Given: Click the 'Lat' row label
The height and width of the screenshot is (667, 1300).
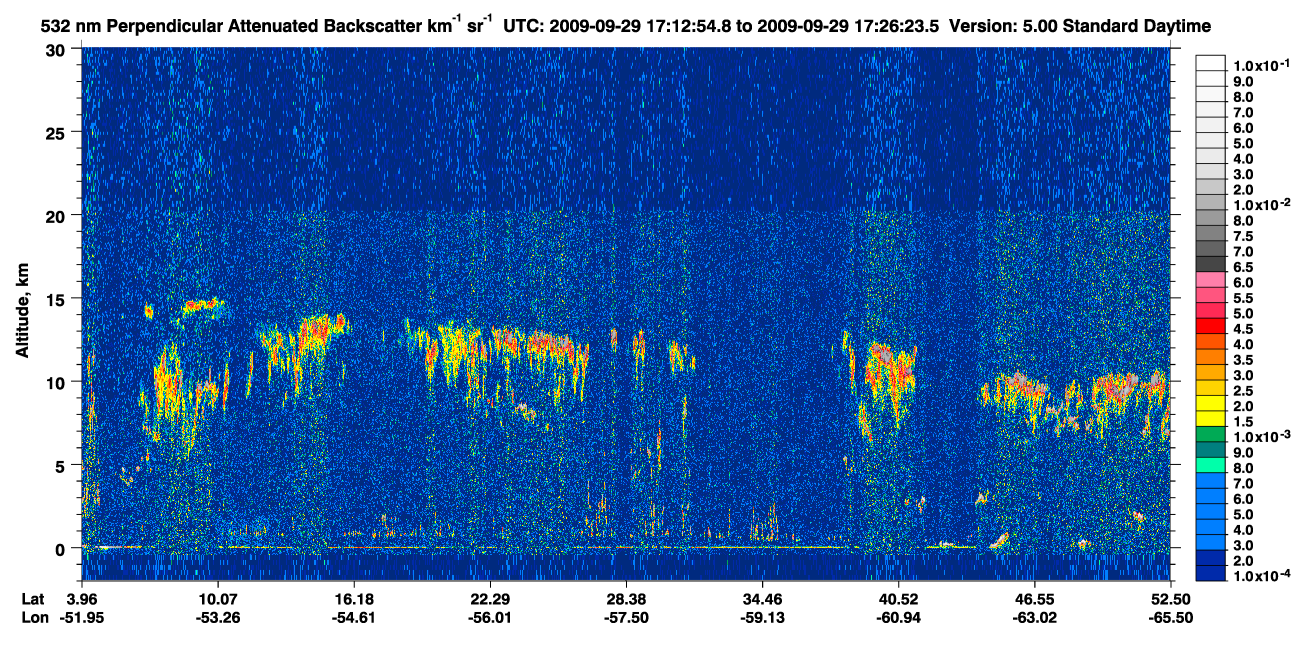Looking at the screenshot, I should (x=34, y=598).
